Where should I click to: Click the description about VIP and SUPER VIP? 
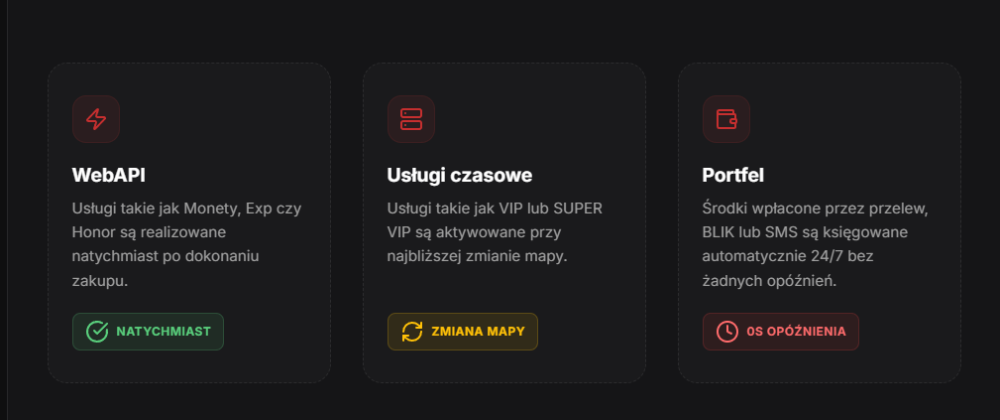click(494, 233)
